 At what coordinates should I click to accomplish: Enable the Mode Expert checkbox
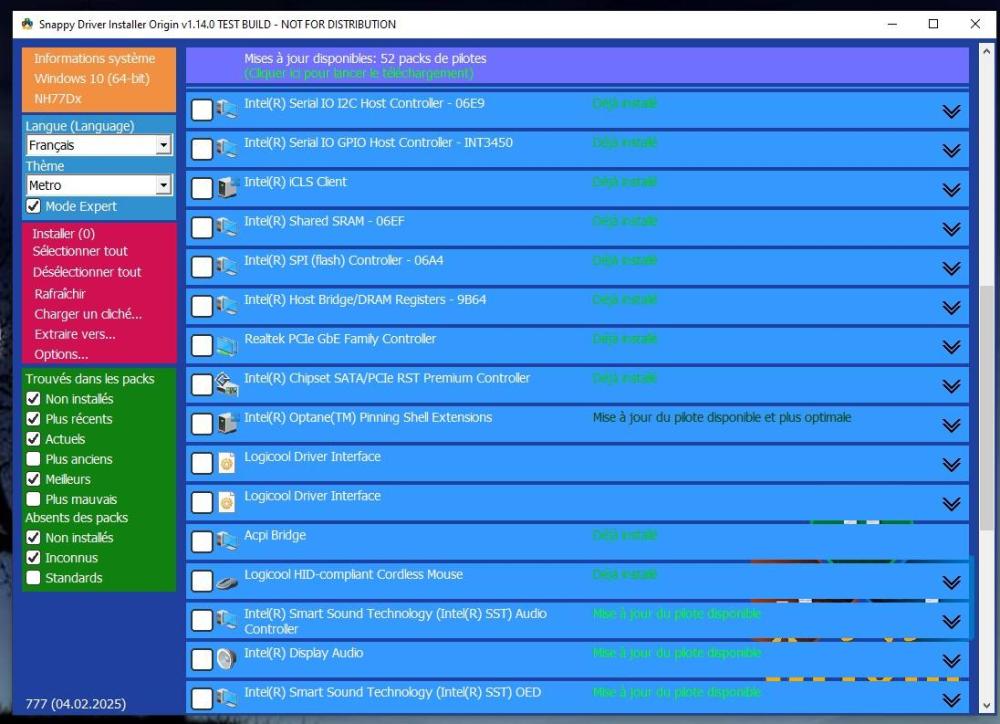[33, 206]
